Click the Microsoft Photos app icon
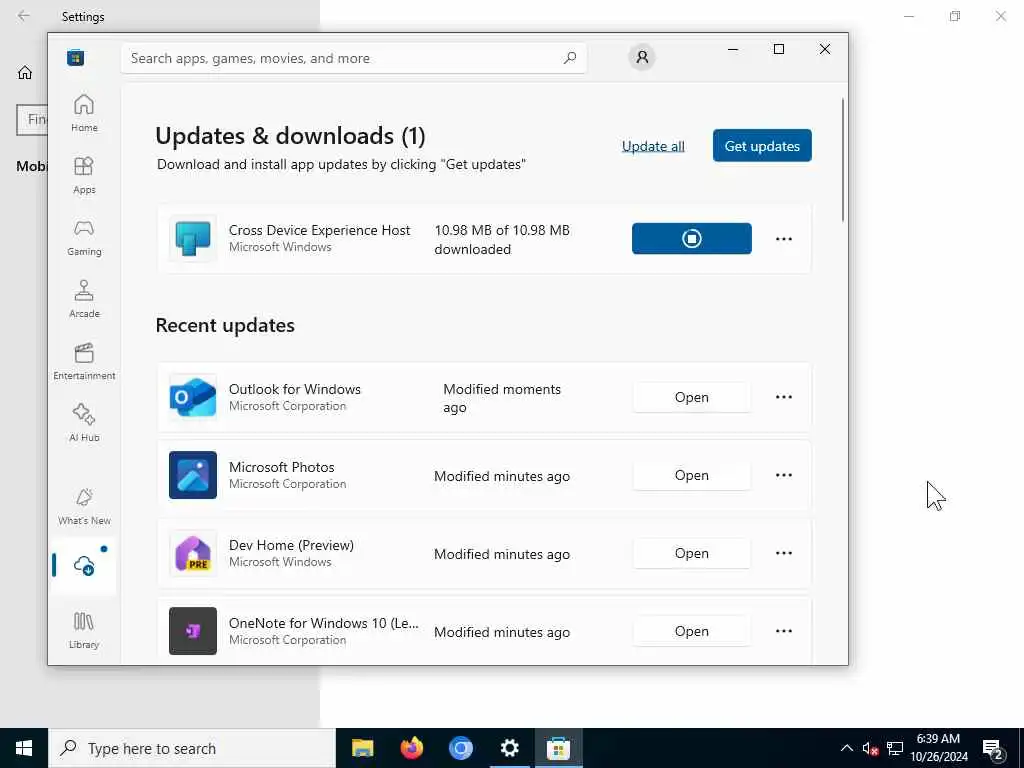 (193, 475)
